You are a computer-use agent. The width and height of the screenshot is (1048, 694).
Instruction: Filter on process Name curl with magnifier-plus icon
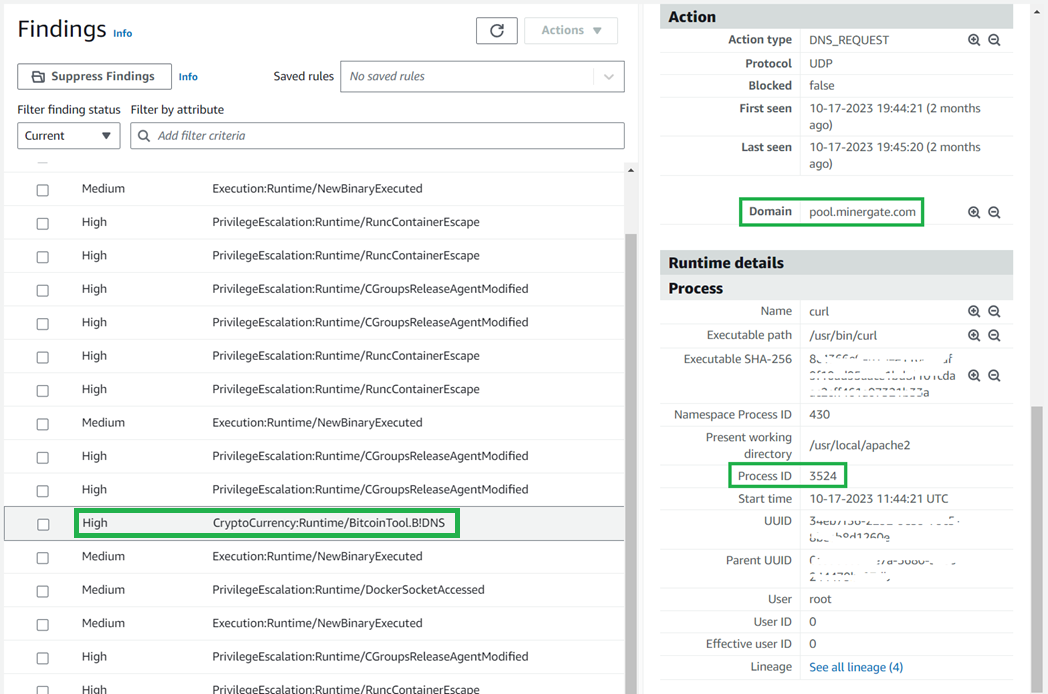[x=974, y=310]
